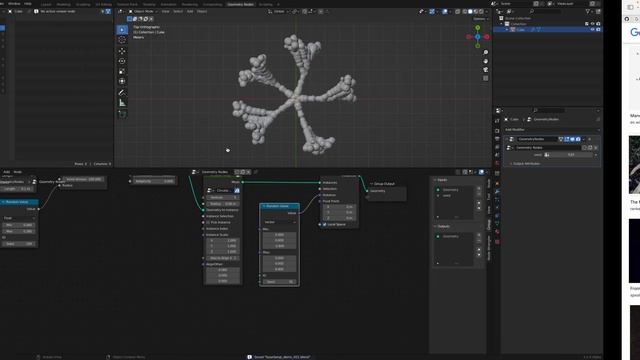The width and height of the screenshot is (640, 360).
Task: Toggle viewport overlays button
Action: click(x=445, y=11)
